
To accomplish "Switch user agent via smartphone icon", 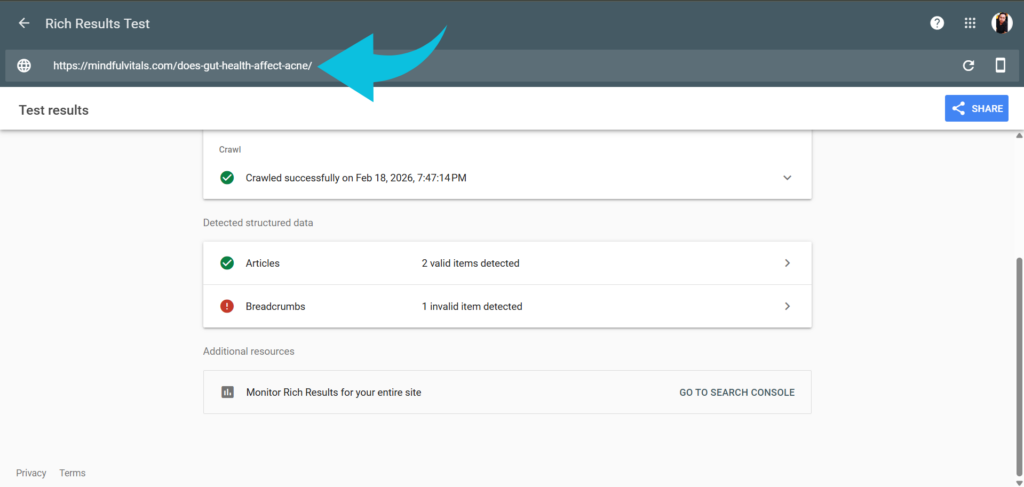I will [1000, 65].
